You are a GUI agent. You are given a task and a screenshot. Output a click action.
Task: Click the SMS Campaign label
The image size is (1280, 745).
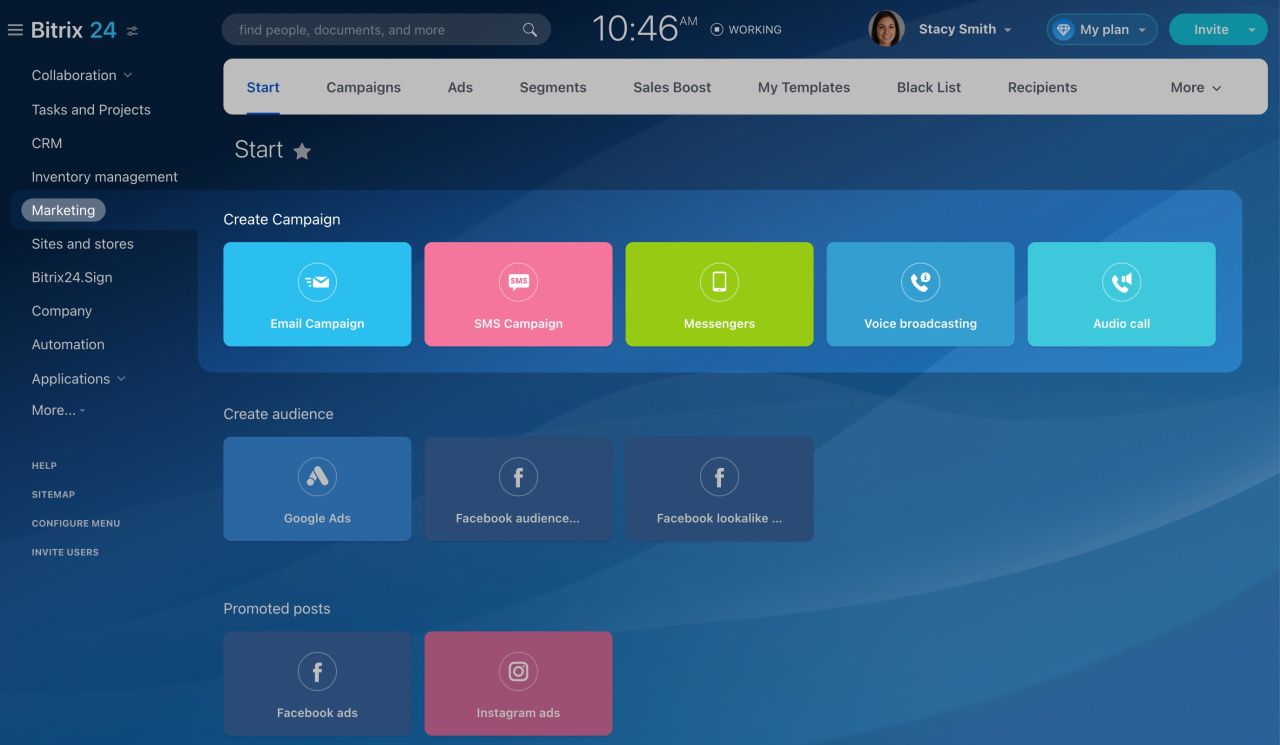pyautogui.click(x=518, y=324)
